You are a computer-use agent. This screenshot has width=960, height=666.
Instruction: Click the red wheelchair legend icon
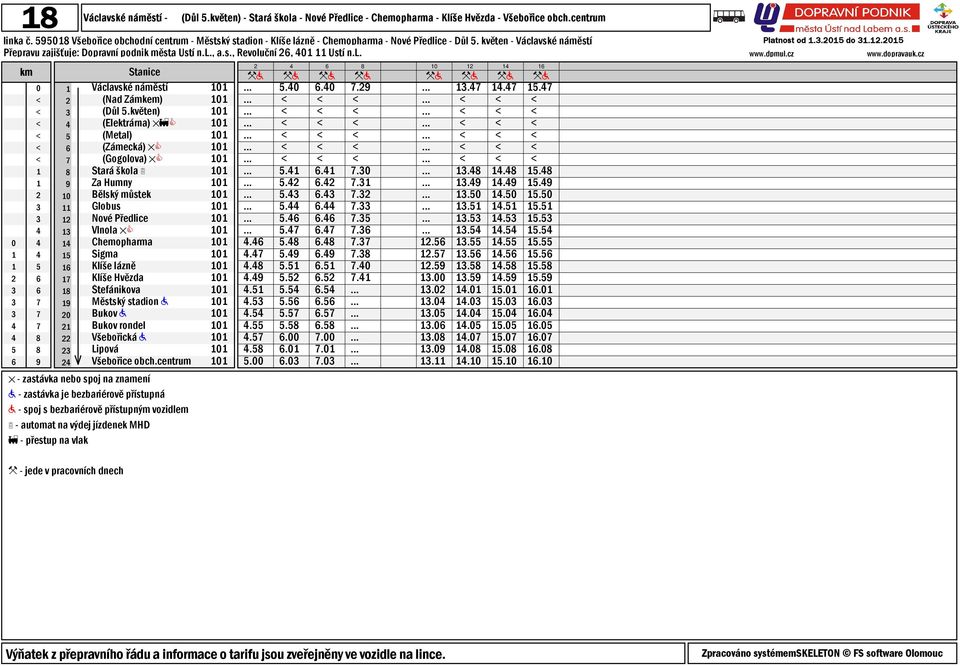point(12,410)
